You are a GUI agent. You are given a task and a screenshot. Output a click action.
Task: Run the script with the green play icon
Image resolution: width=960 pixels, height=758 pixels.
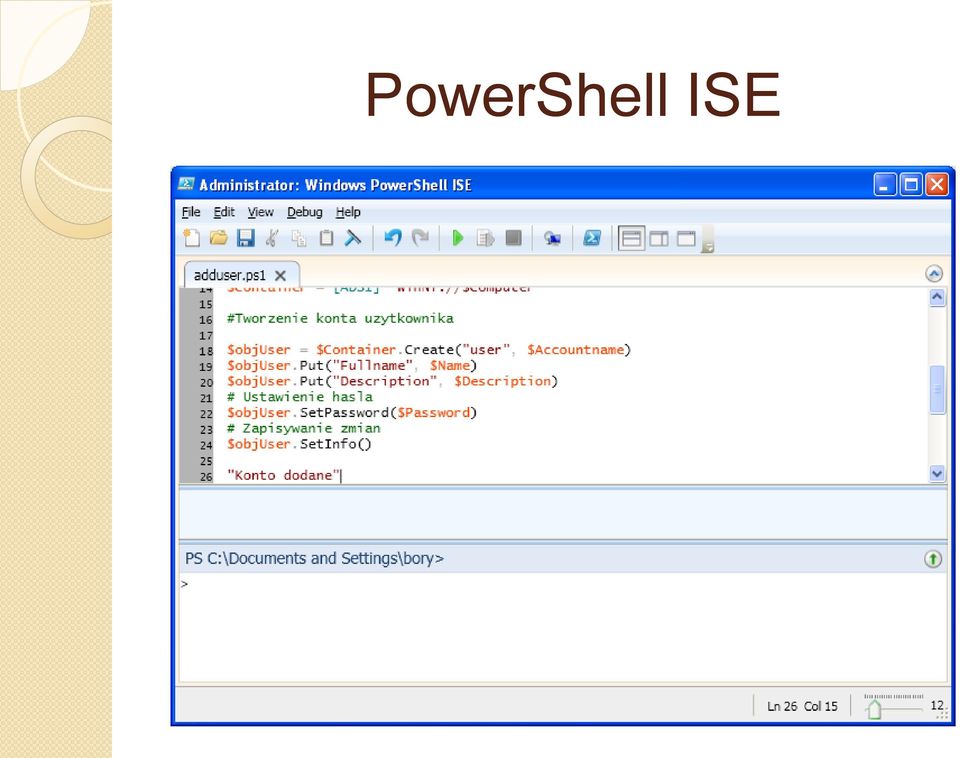(457, 238)
